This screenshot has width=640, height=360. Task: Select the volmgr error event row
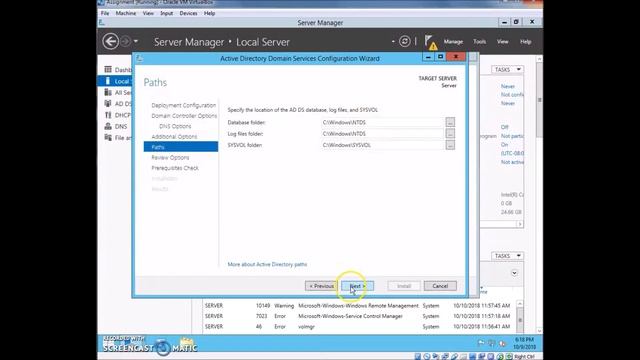[360, 327]
